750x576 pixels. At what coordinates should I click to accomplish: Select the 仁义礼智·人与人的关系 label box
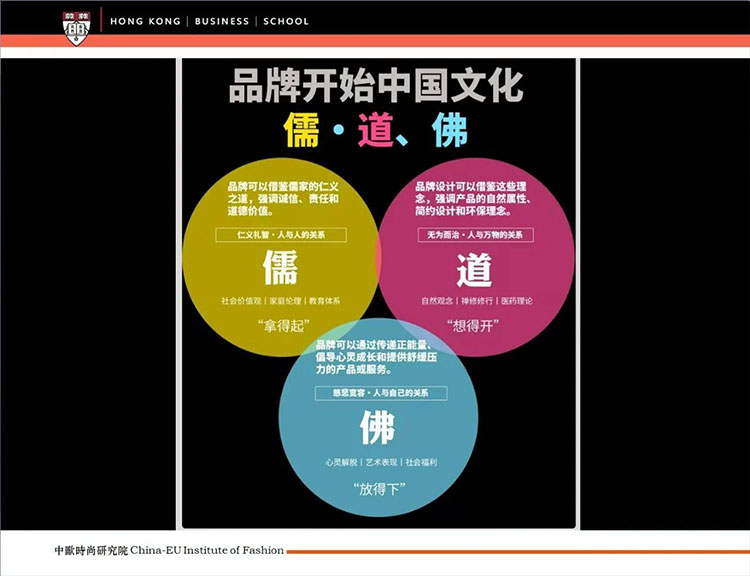coord(281,235)
